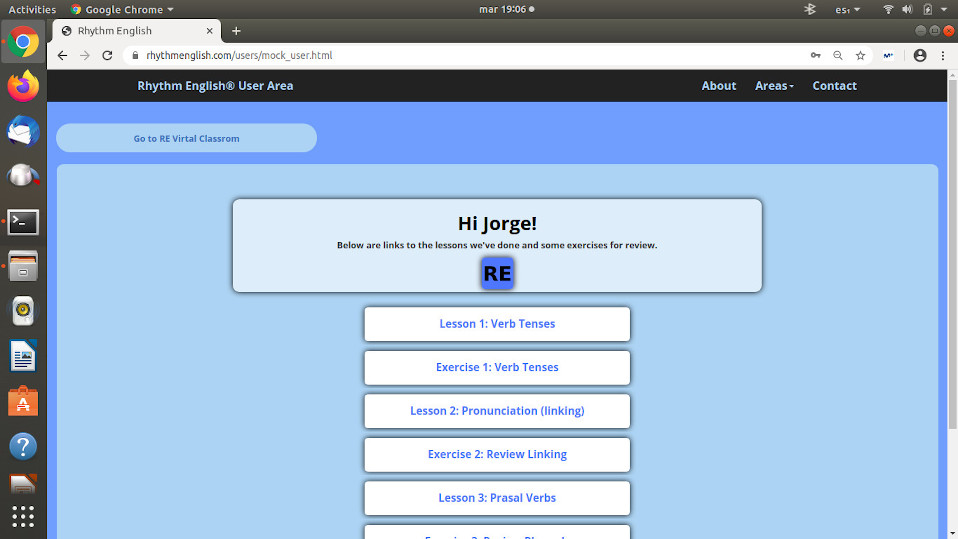
Task: Open Chrome three-dot menu
Action: [943, 56]
